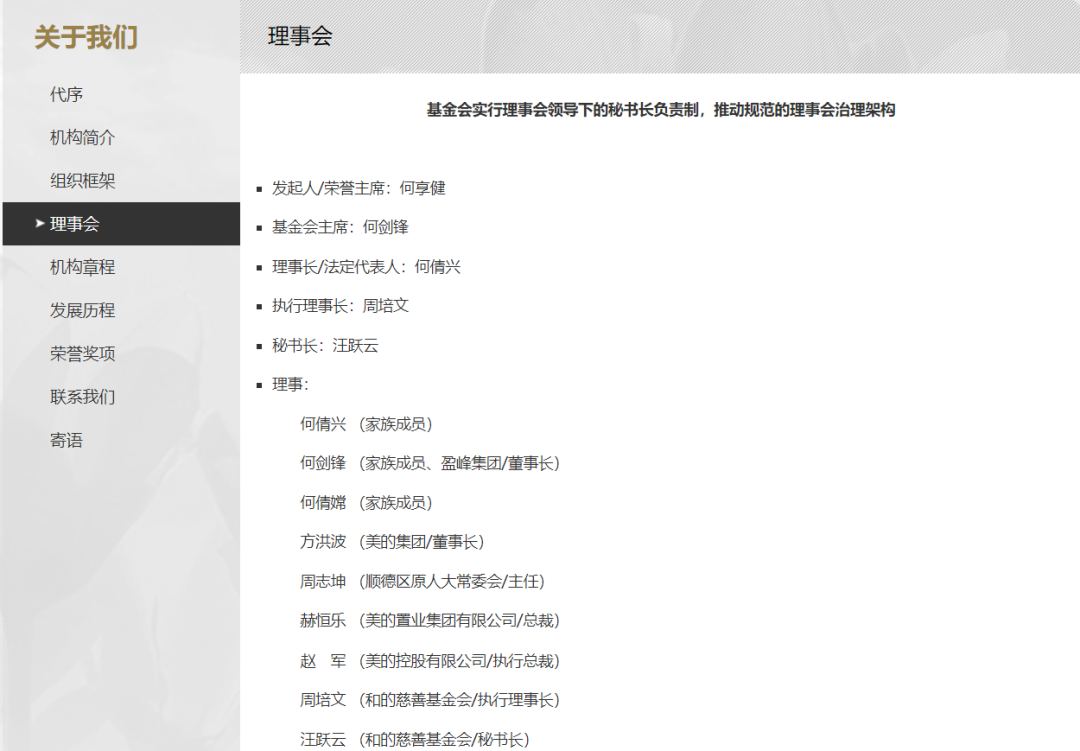Click the line 发起人/荣誉主席：何享健
Viewport: 1080px width, 751px height.
pos(358,188)
